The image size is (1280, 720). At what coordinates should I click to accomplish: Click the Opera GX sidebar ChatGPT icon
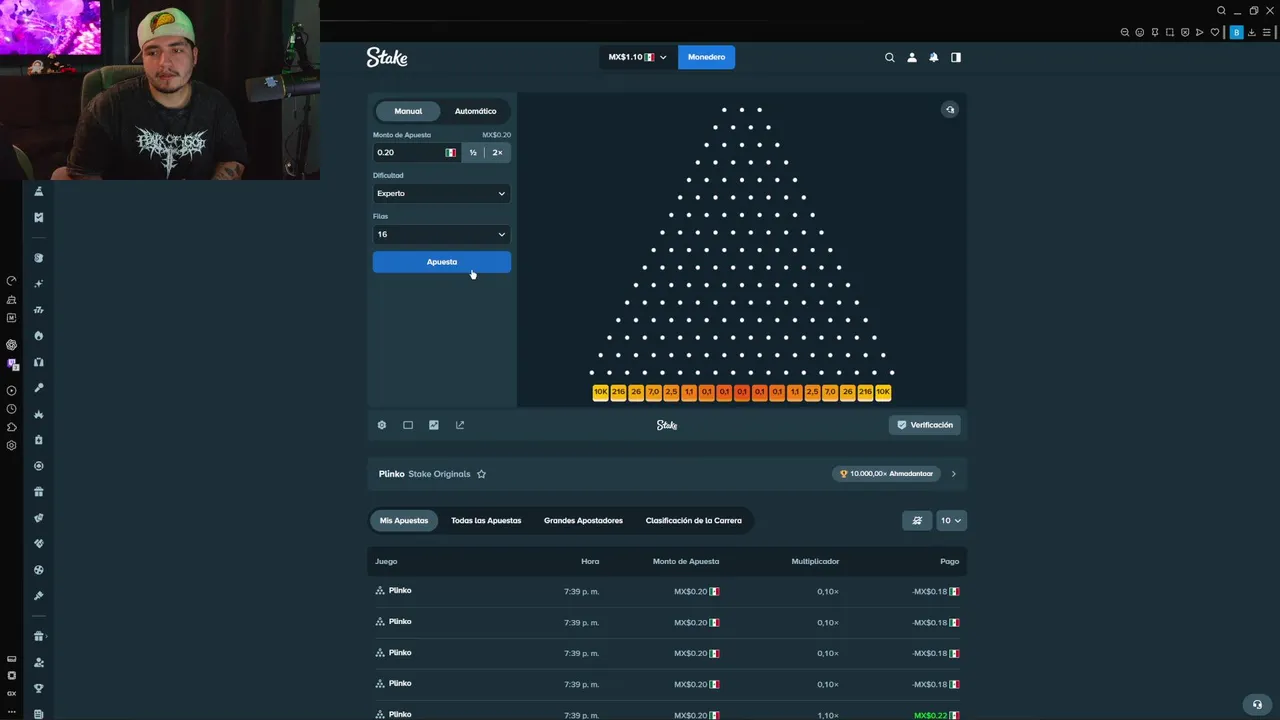[12, 345]
